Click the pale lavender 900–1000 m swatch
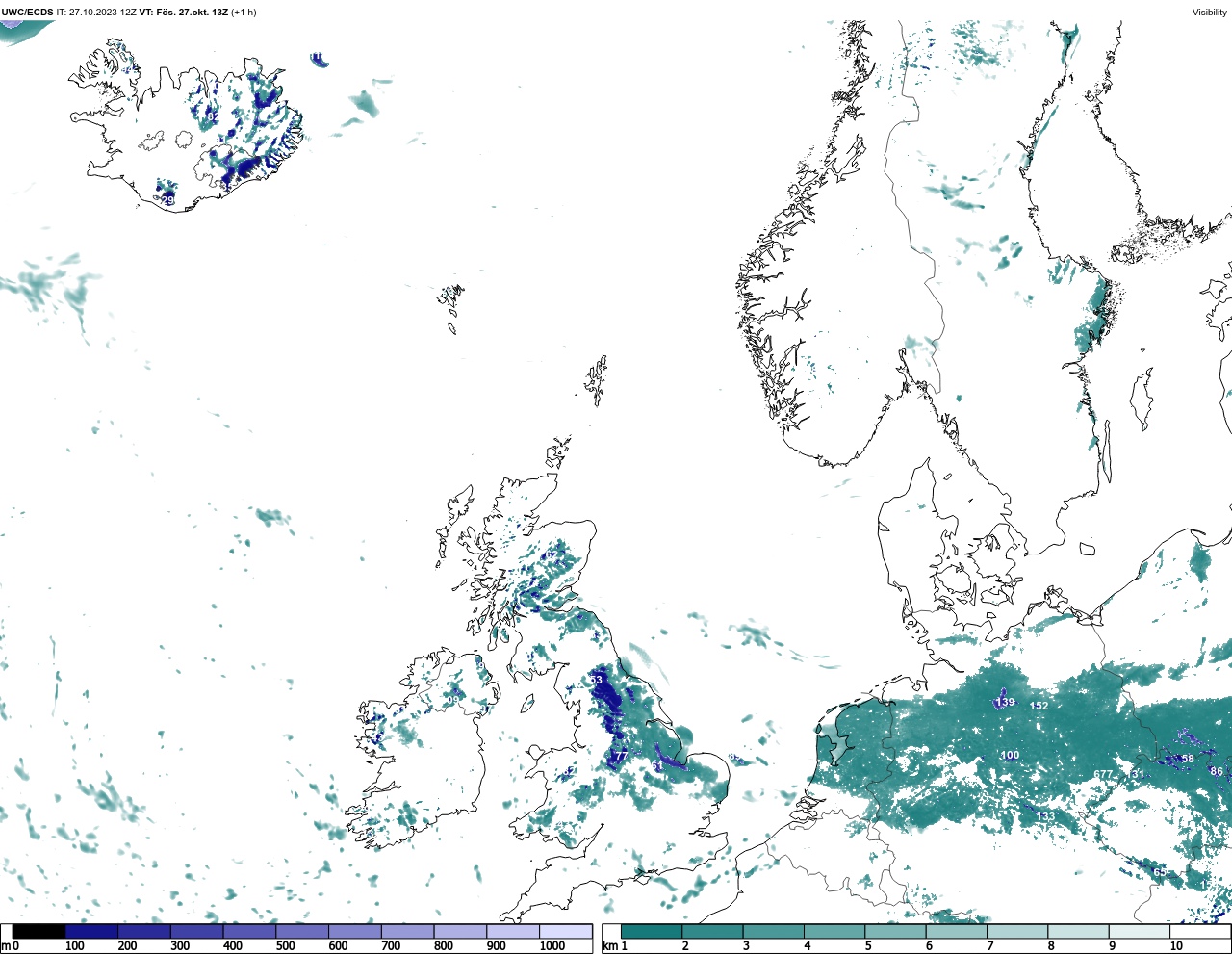Image resolution: width=1232 pixels, height=954 pixels. coord(513,932)
